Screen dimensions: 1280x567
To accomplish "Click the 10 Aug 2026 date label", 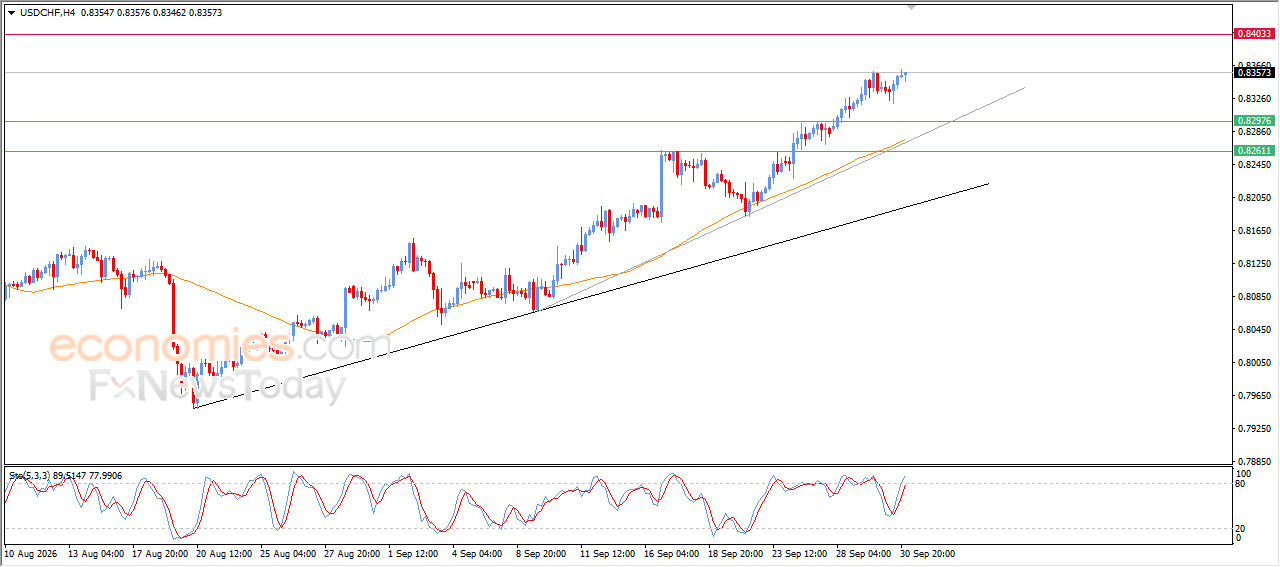I will [x=30, y=552].
